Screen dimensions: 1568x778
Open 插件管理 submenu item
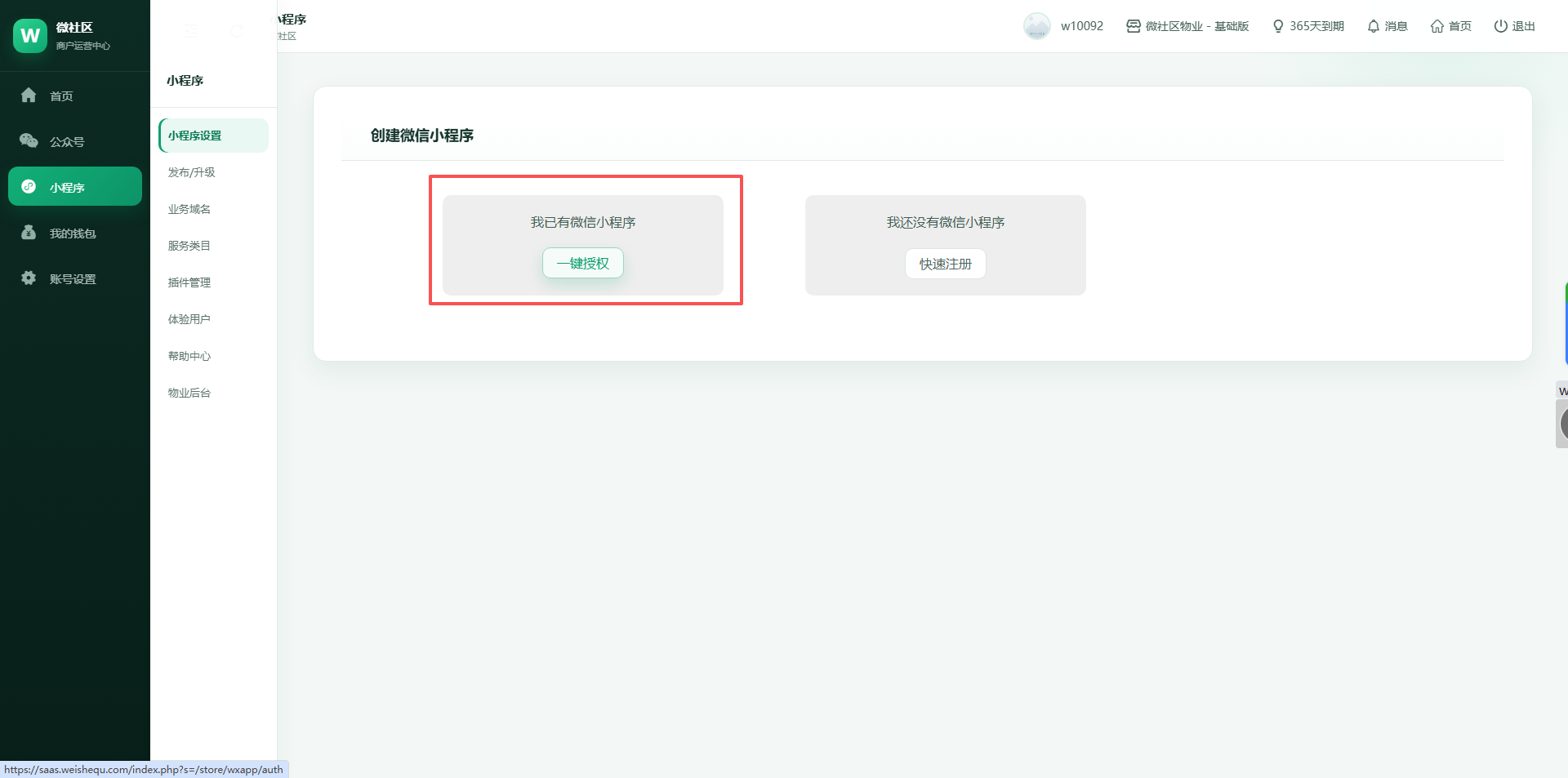click(213, 282)
